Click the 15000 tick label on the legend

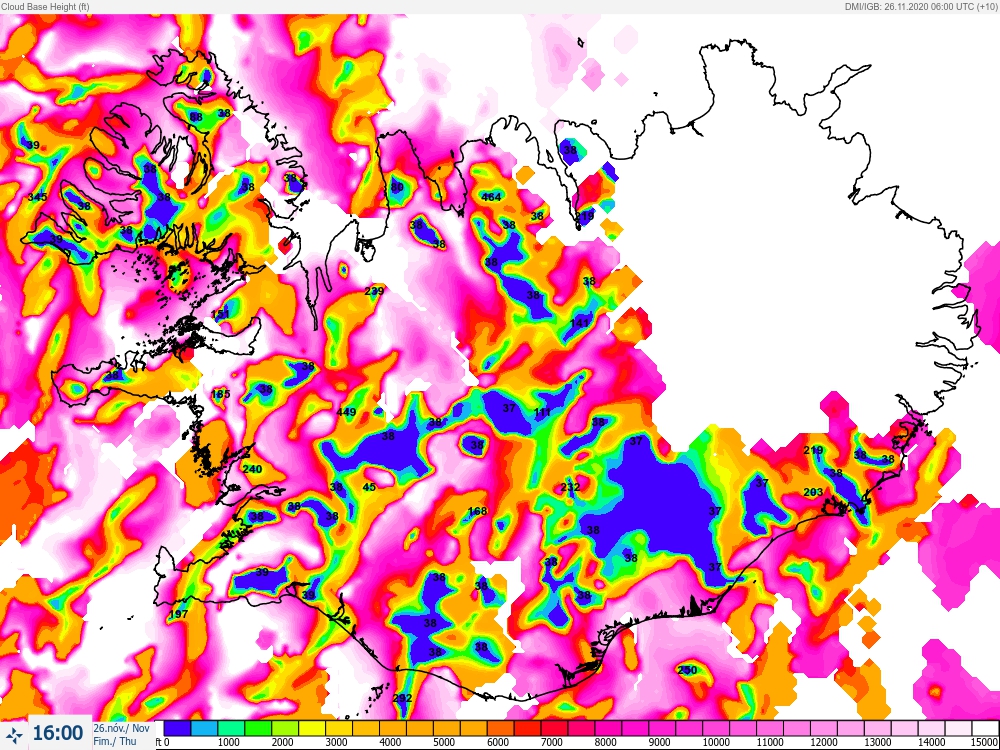coord(985,743)
